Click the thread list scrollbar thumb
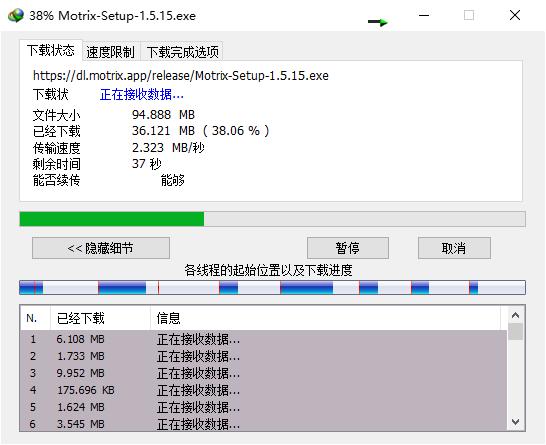This screenshot has width=546, height=445. 515,331
